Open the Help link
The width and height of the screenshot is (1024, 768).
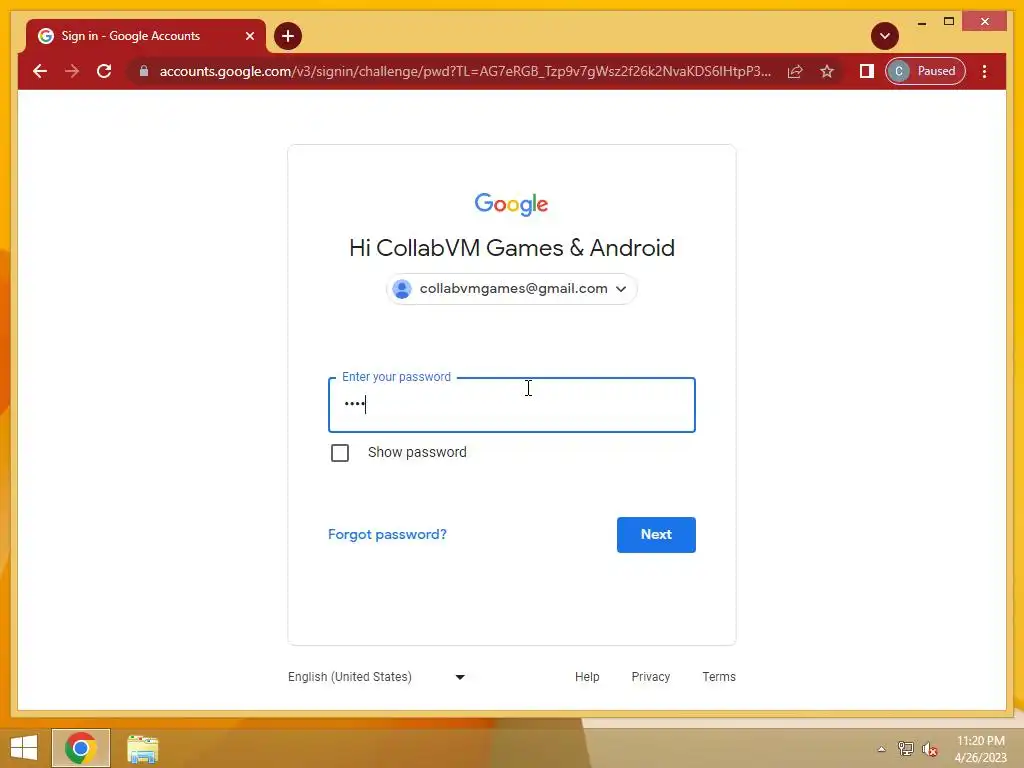tap(586, 677)
